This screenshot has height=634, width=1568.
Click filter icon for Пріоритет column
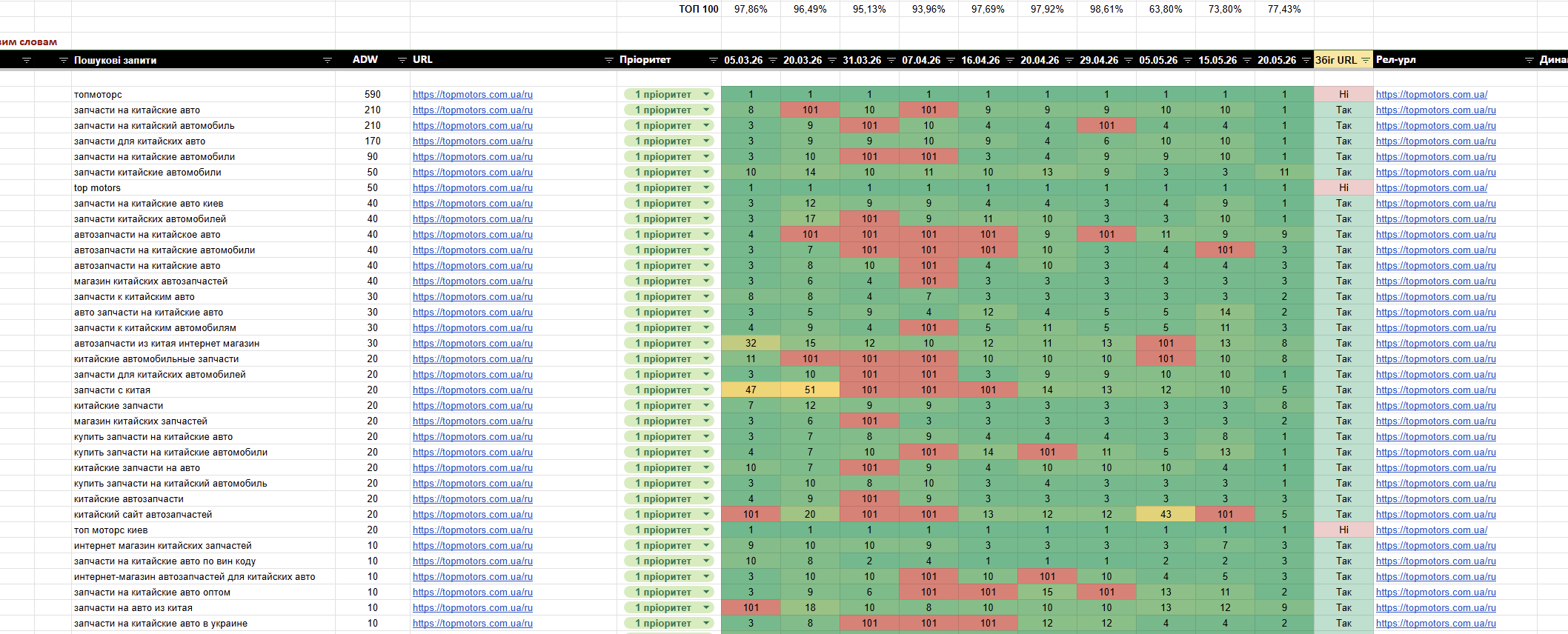(714, 60)
